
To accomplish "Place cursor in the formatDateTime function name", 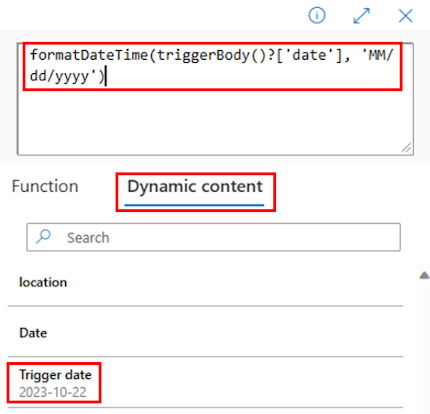I will 89,55.
